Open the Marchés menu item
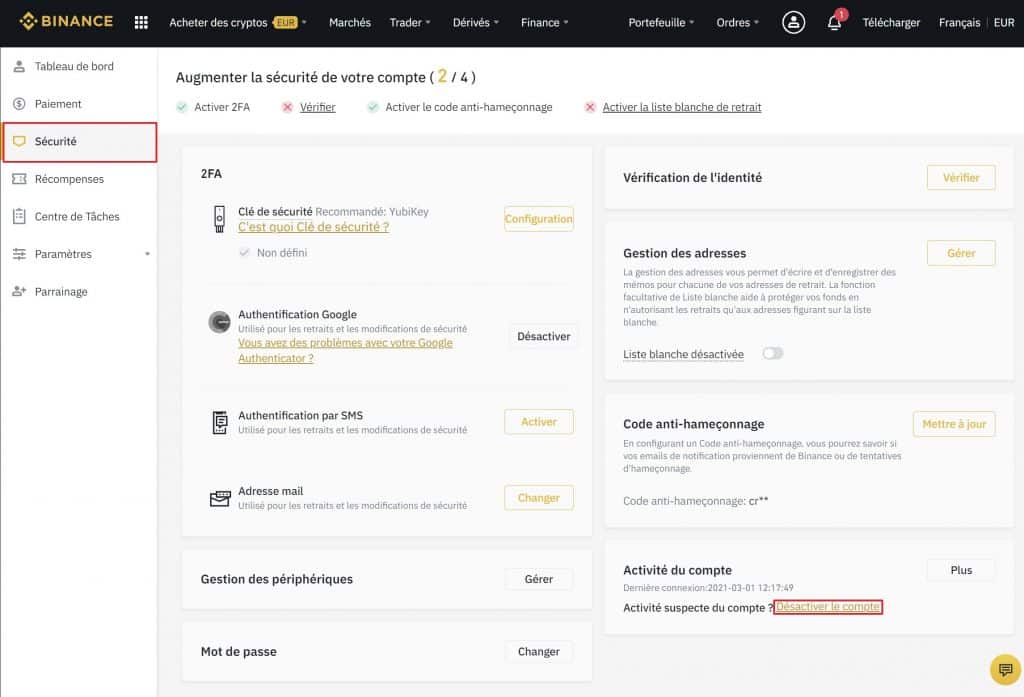 (350, 21)
